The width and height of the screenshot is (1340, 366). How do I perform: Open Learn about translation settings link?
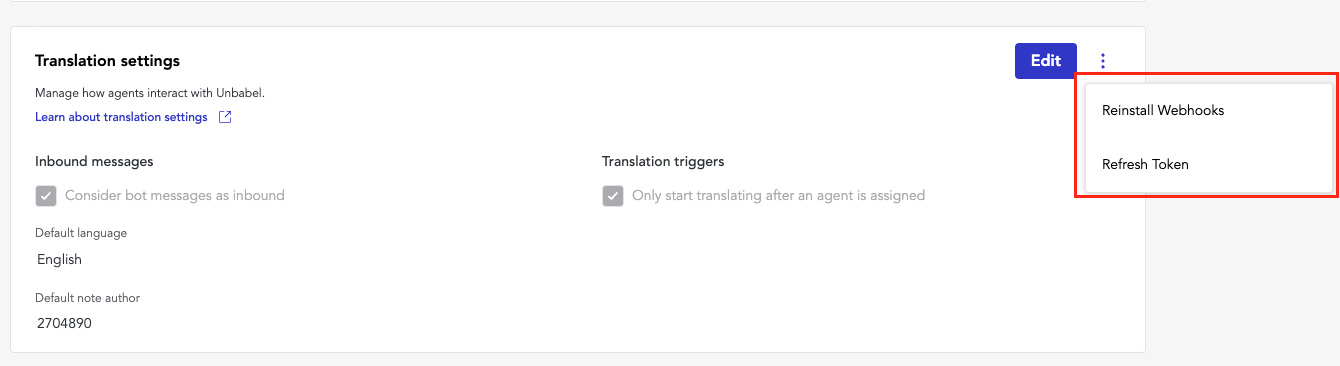click(121, 117)
